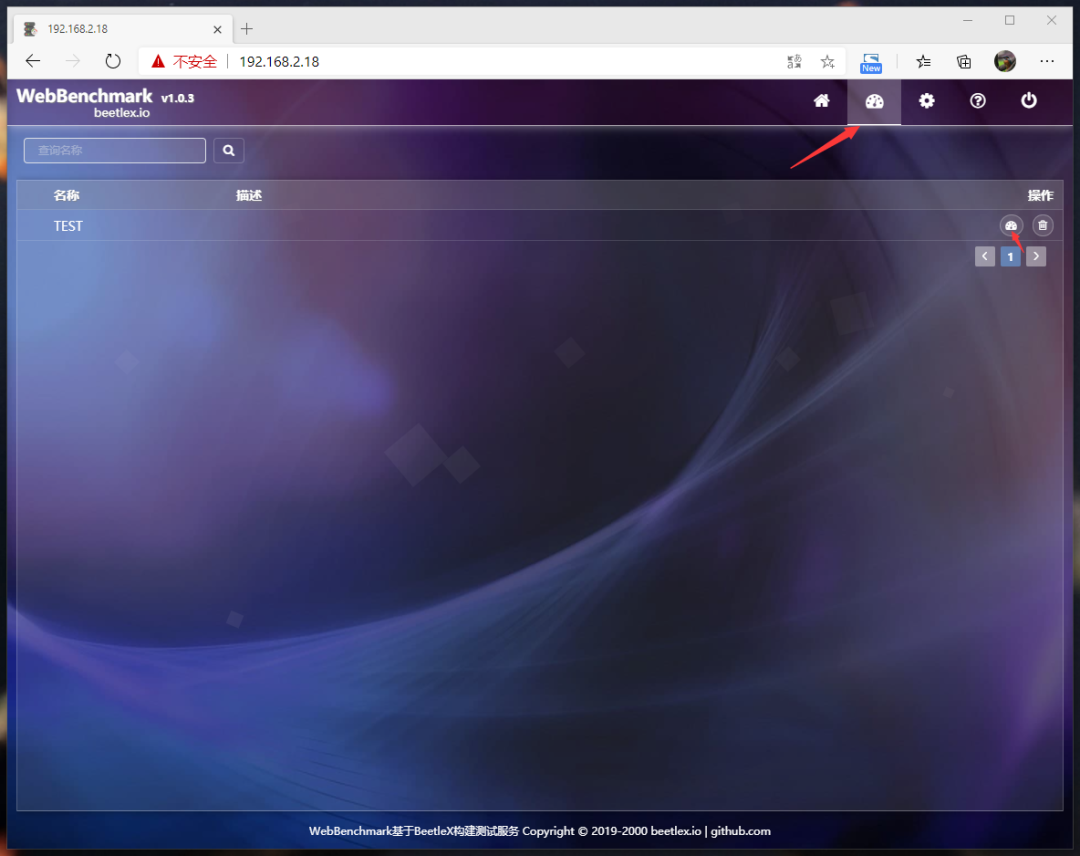Click the search magnifier button
The width and height of the screenshot is (1080, 856).
point(229,150)
